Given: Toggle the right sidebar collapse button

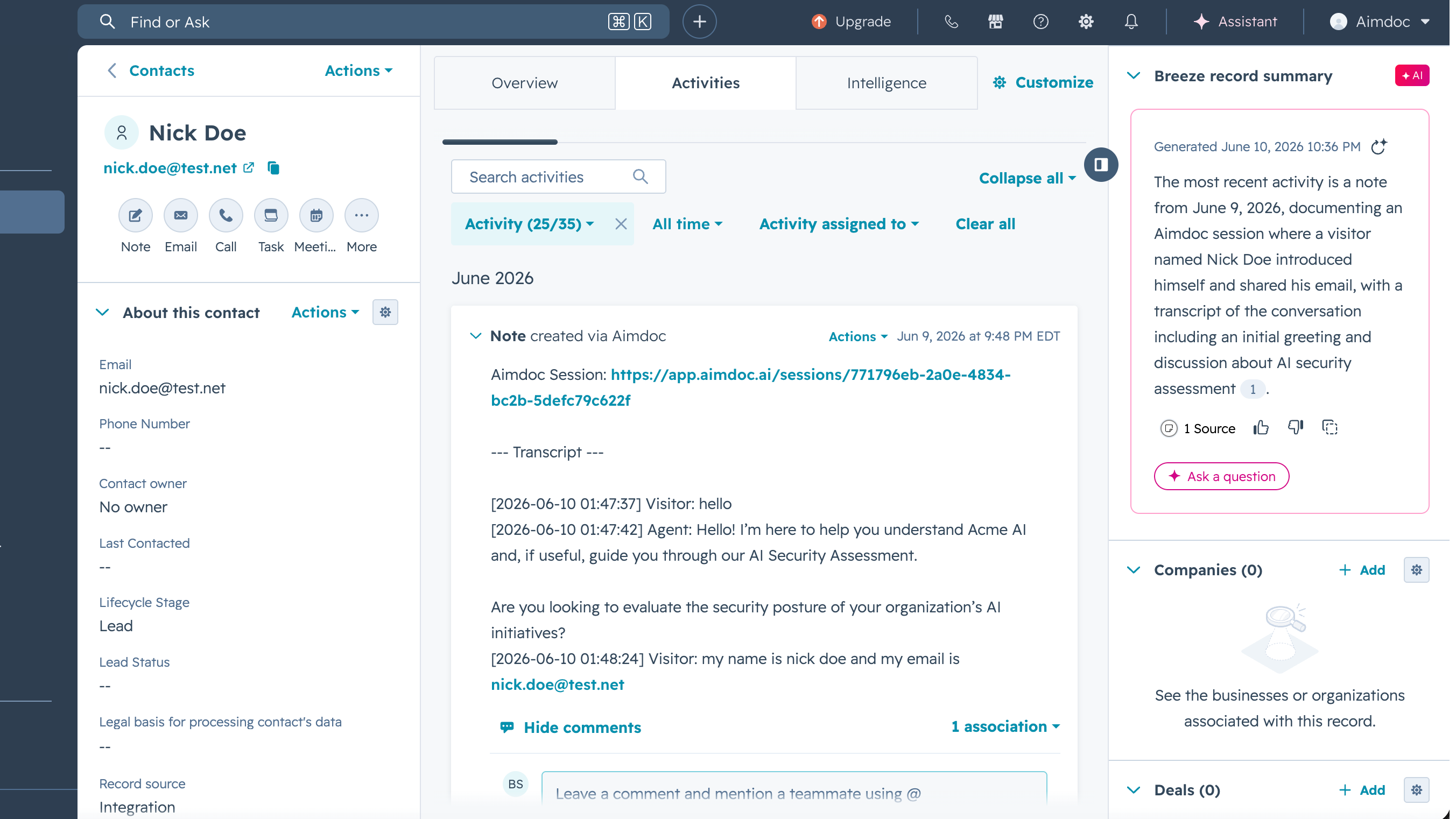Looking at the screenshot, I should point(1101,165).
